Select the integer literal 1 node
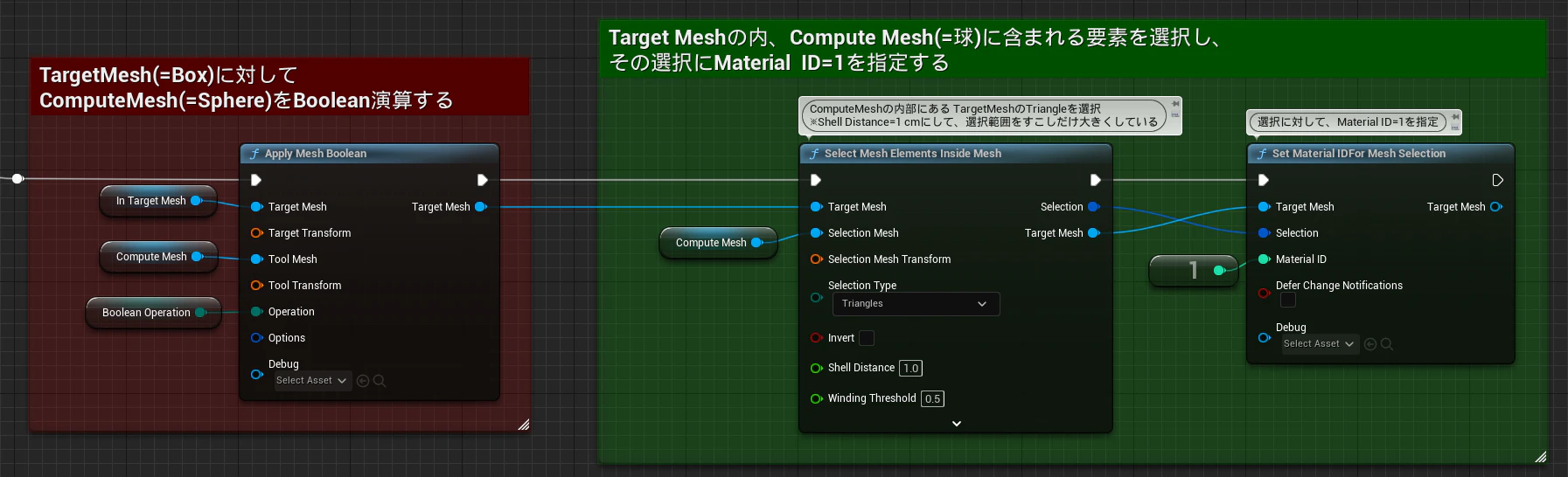 pos(1193,271)
